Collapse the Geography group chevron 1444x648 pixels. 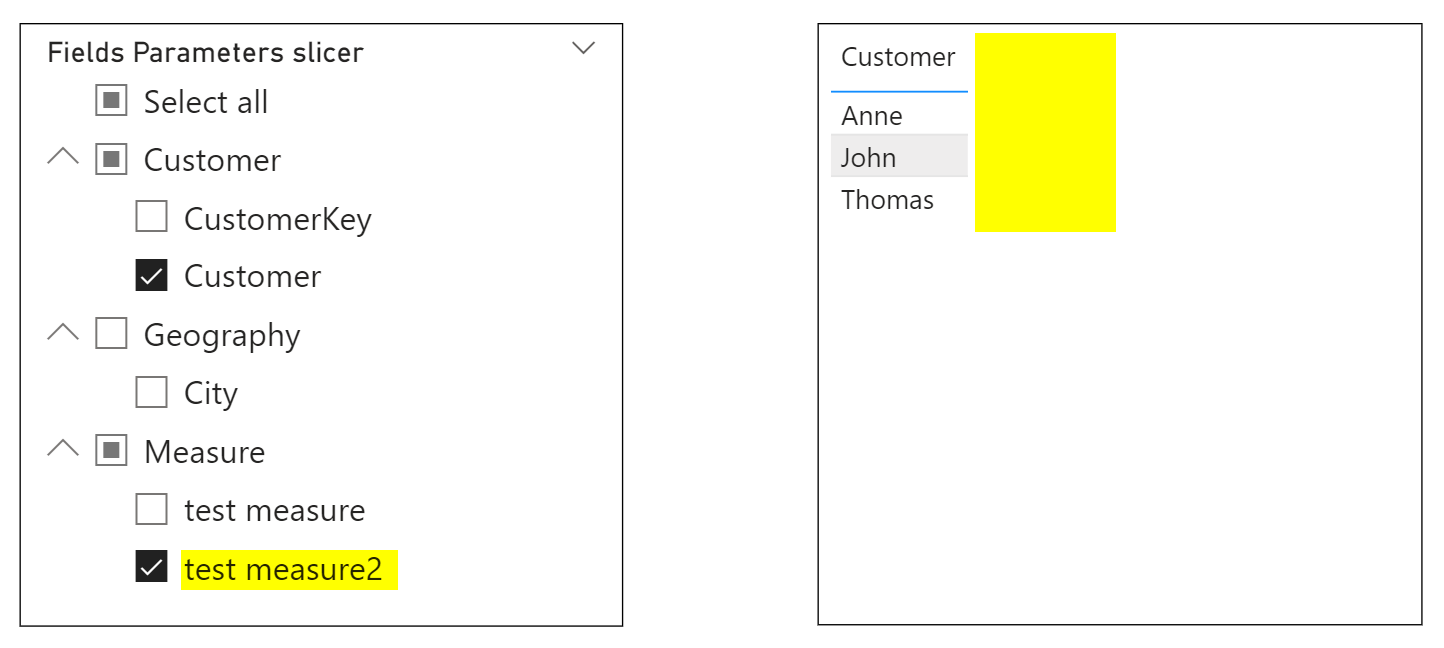tap(62, 332)
